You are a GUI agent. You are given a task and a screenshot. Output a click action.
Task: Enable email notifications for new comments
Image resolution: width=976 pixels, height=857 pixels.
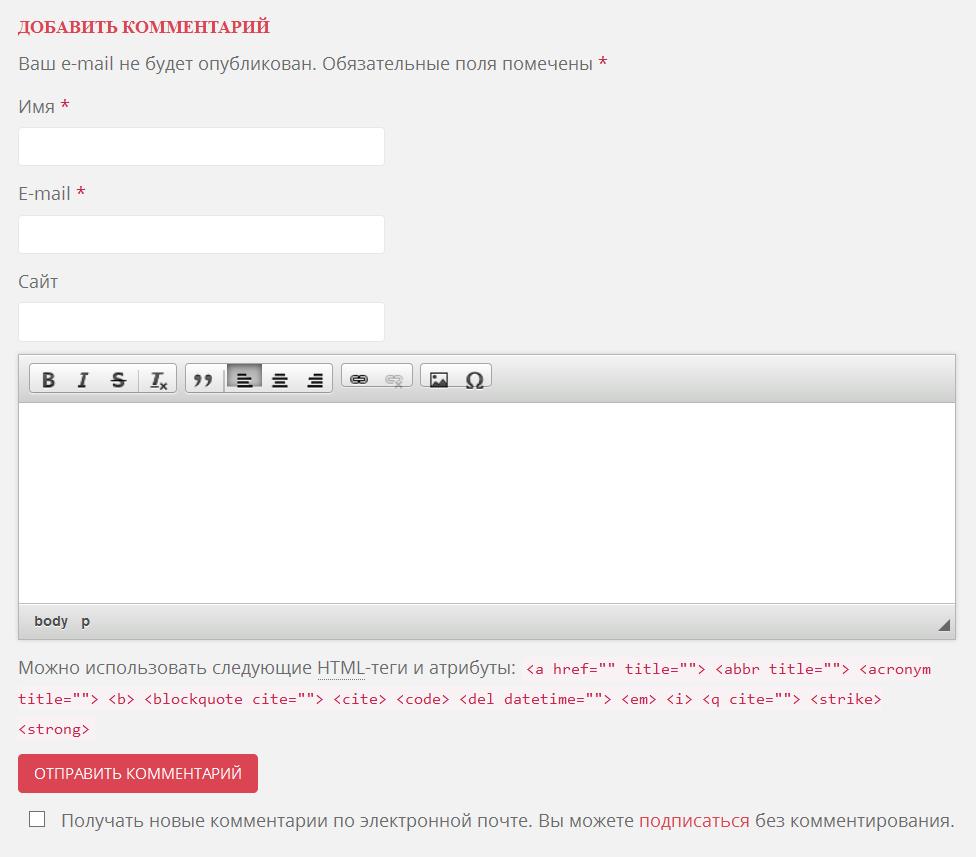point(37,819)
